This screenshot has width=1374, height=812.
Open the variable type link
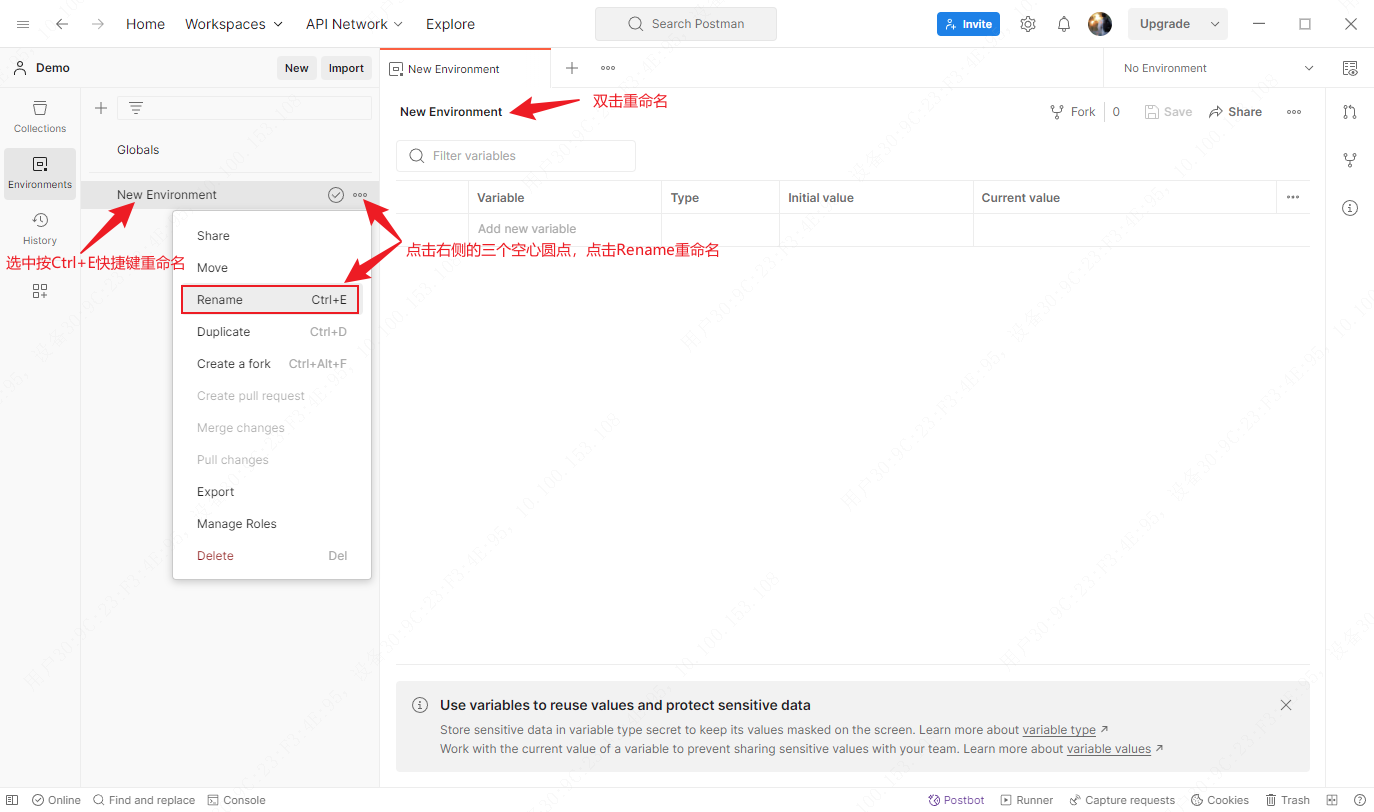pos(1059,730)
